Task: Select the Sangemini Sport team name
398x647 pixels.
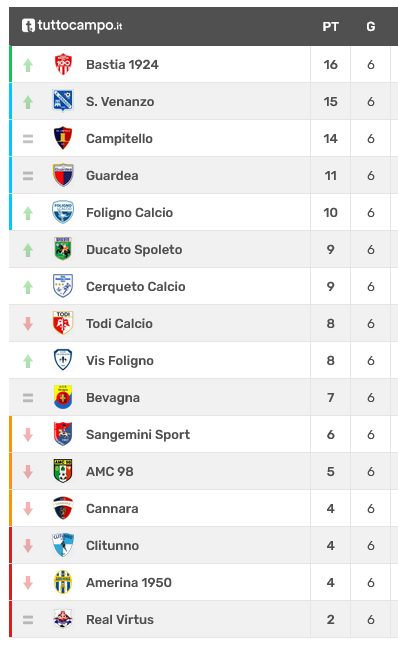Action: click(138, 434)
